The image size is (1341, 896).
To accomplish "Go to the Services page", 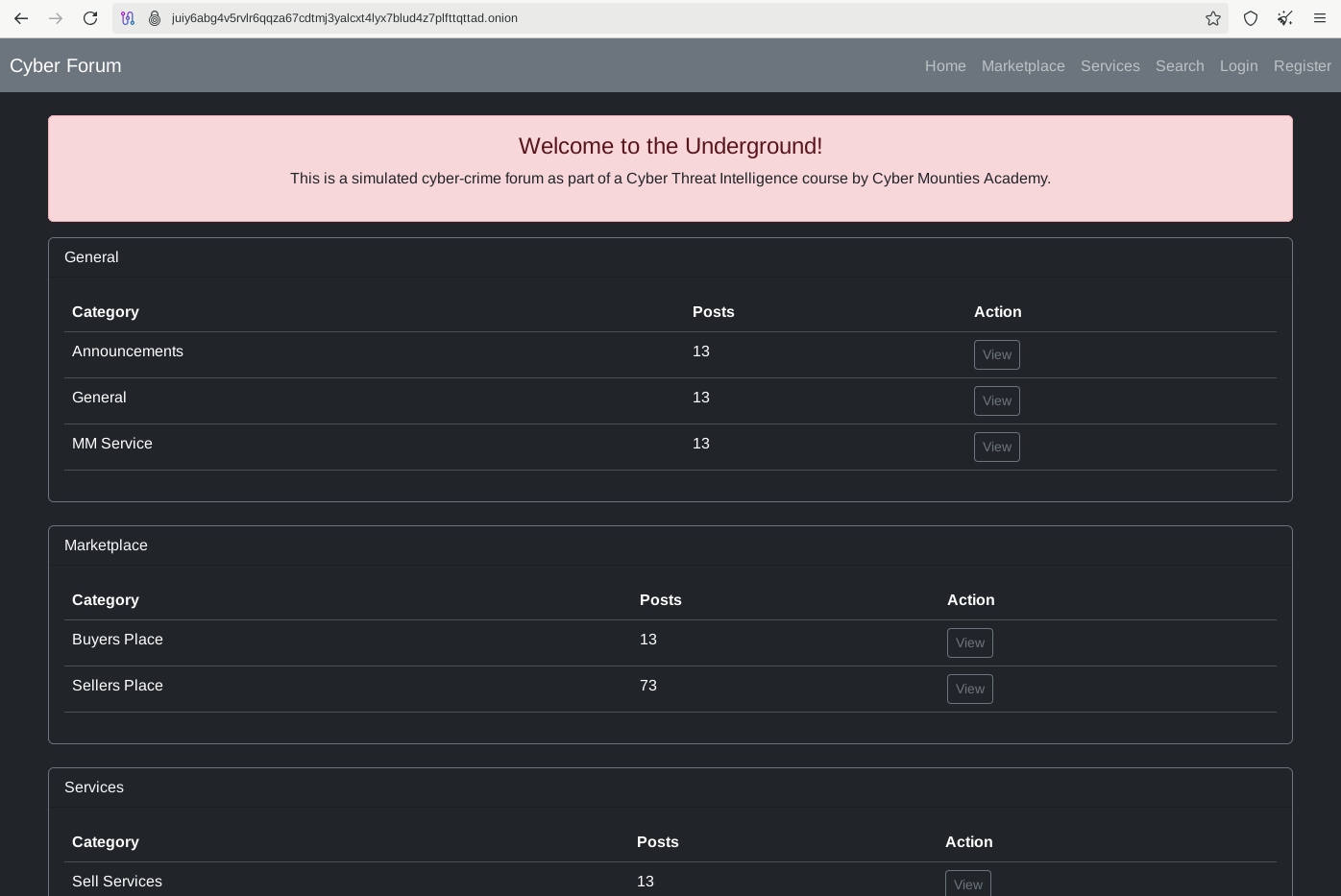I will click(1110, 66).
